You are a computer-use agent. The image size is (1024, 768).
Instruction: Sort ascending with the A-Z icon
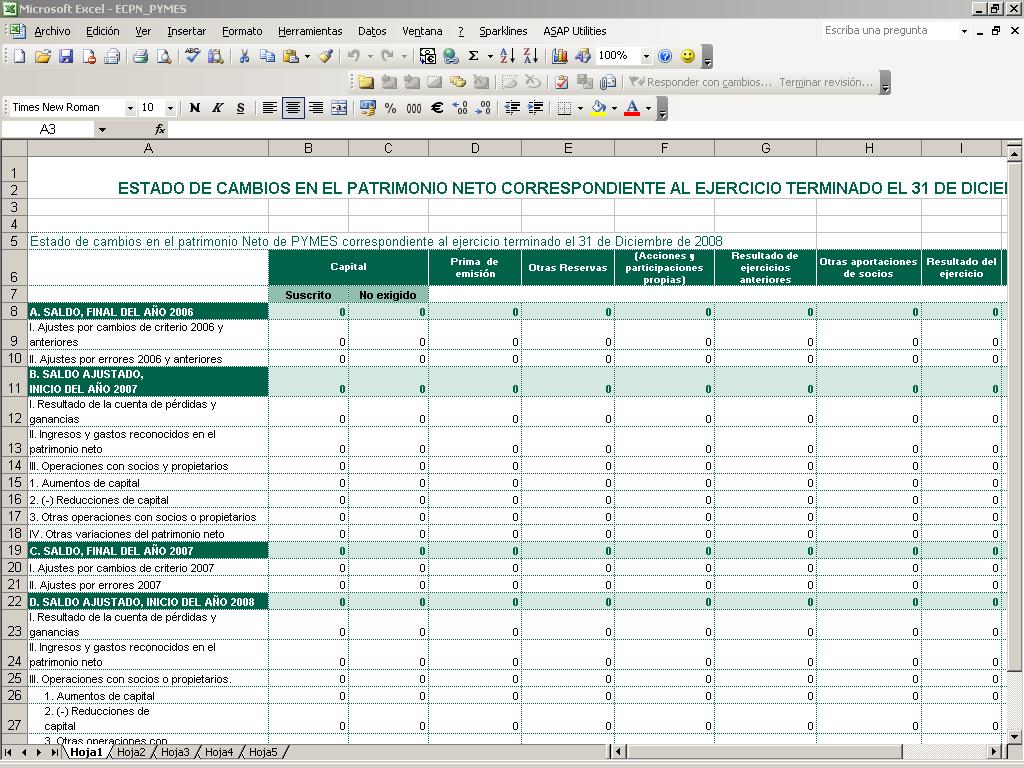pos(507,57)
